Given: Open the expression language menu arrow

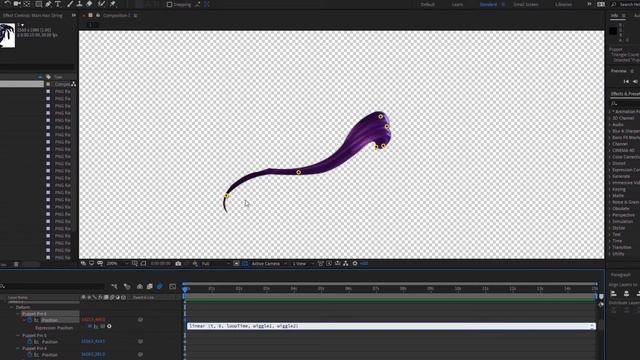Looking at the screenshot, I should pos(109,327).
